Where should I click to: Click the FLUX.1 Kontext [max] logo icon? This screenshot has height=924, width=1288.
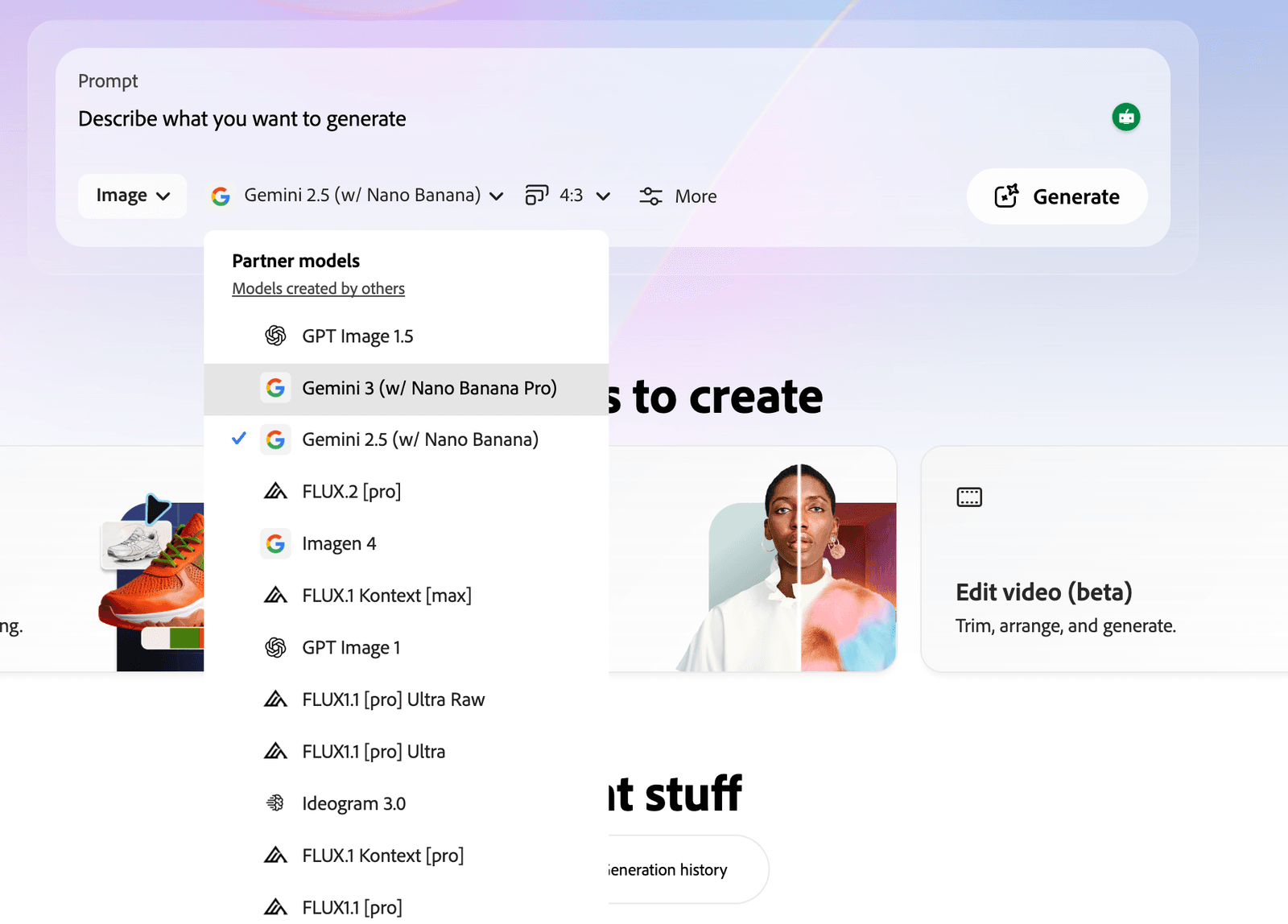point(275,596)
